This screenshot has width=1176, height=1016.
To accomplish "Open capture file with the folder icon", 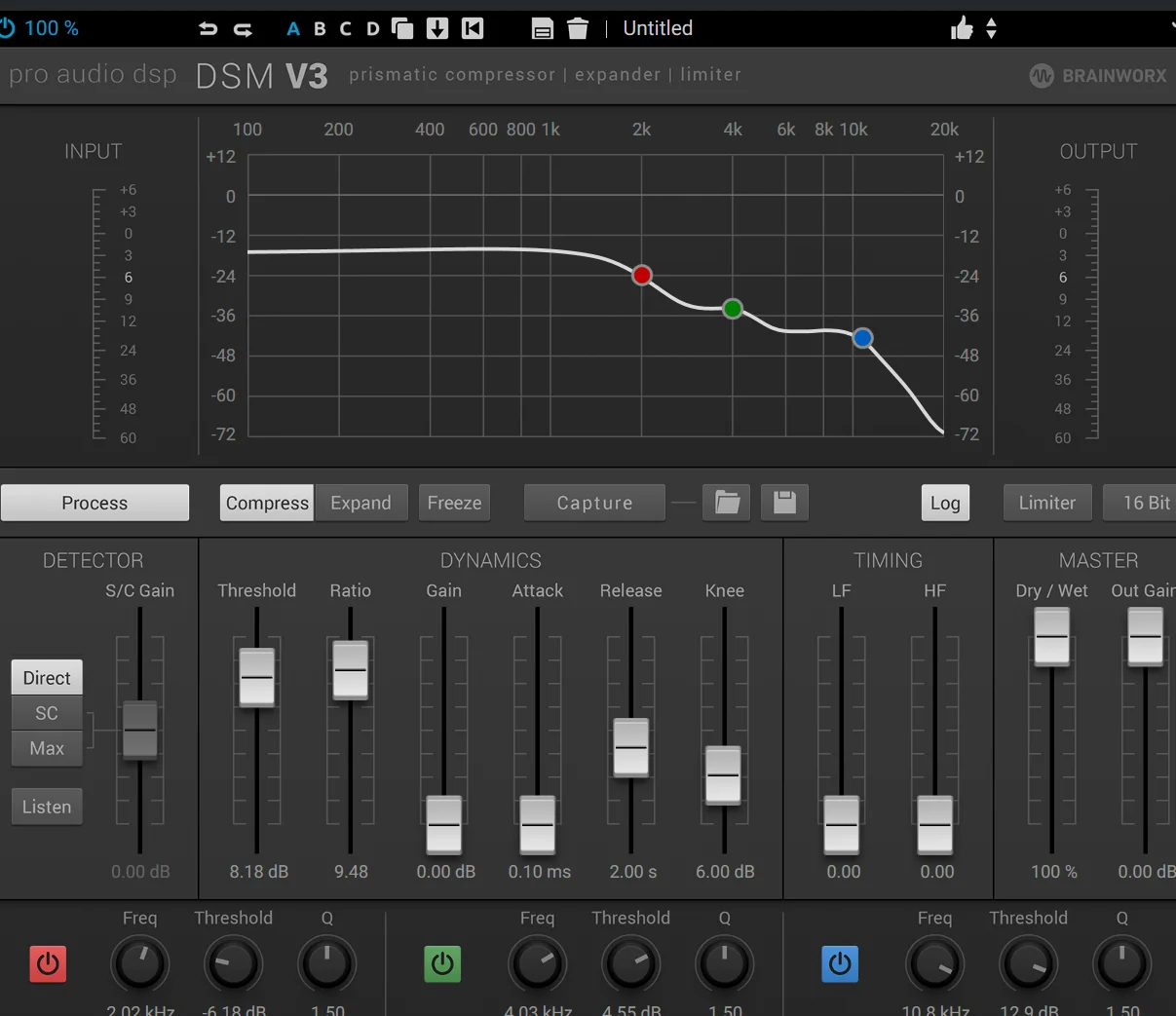I will [727, 503].
